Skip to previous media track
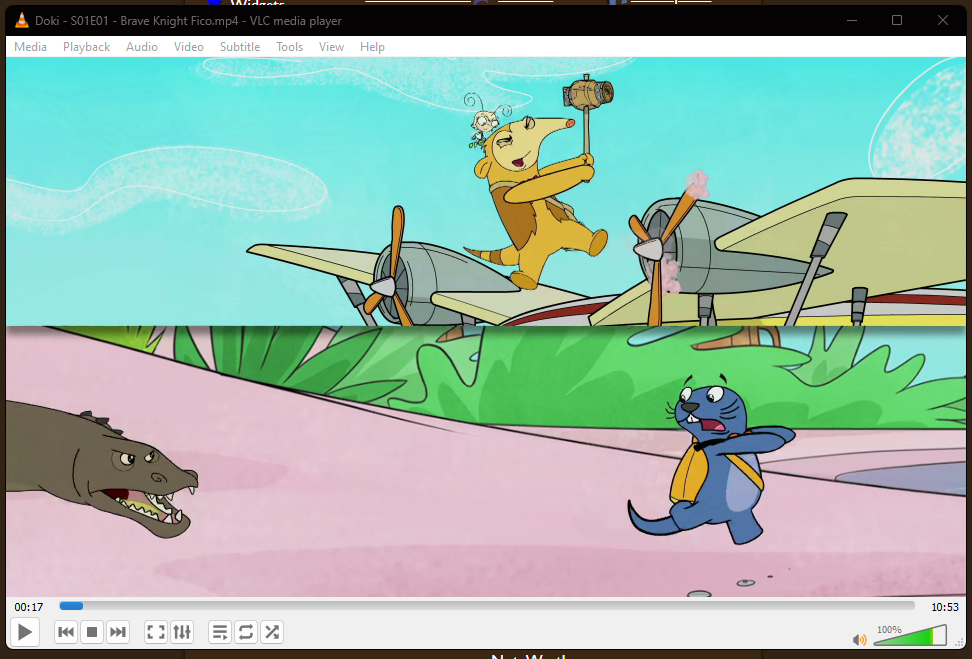972x659 pixels. 66,631
